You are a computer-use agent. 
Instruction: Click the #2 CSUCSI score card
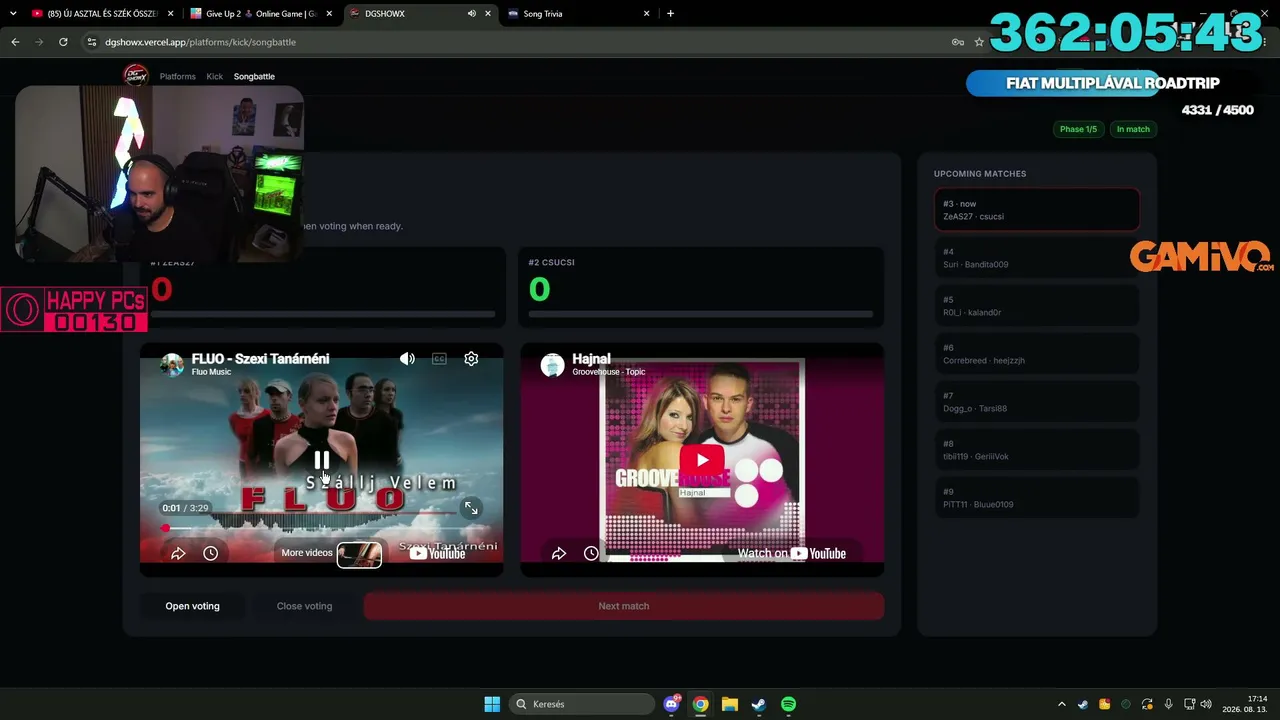pyautogui.click(x=701, y=287)
